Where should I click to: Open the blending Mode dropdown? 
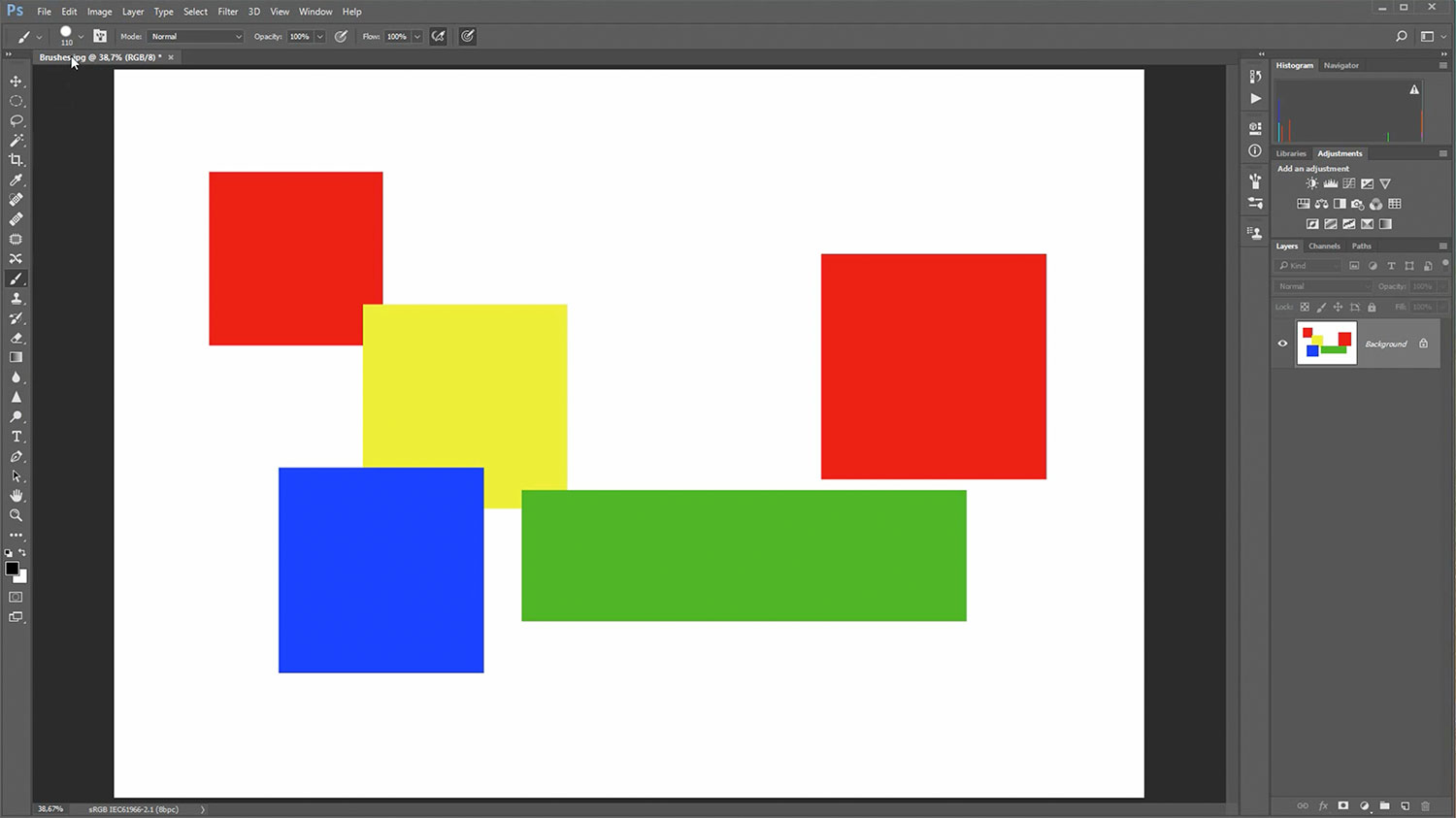tap(196, 37)
